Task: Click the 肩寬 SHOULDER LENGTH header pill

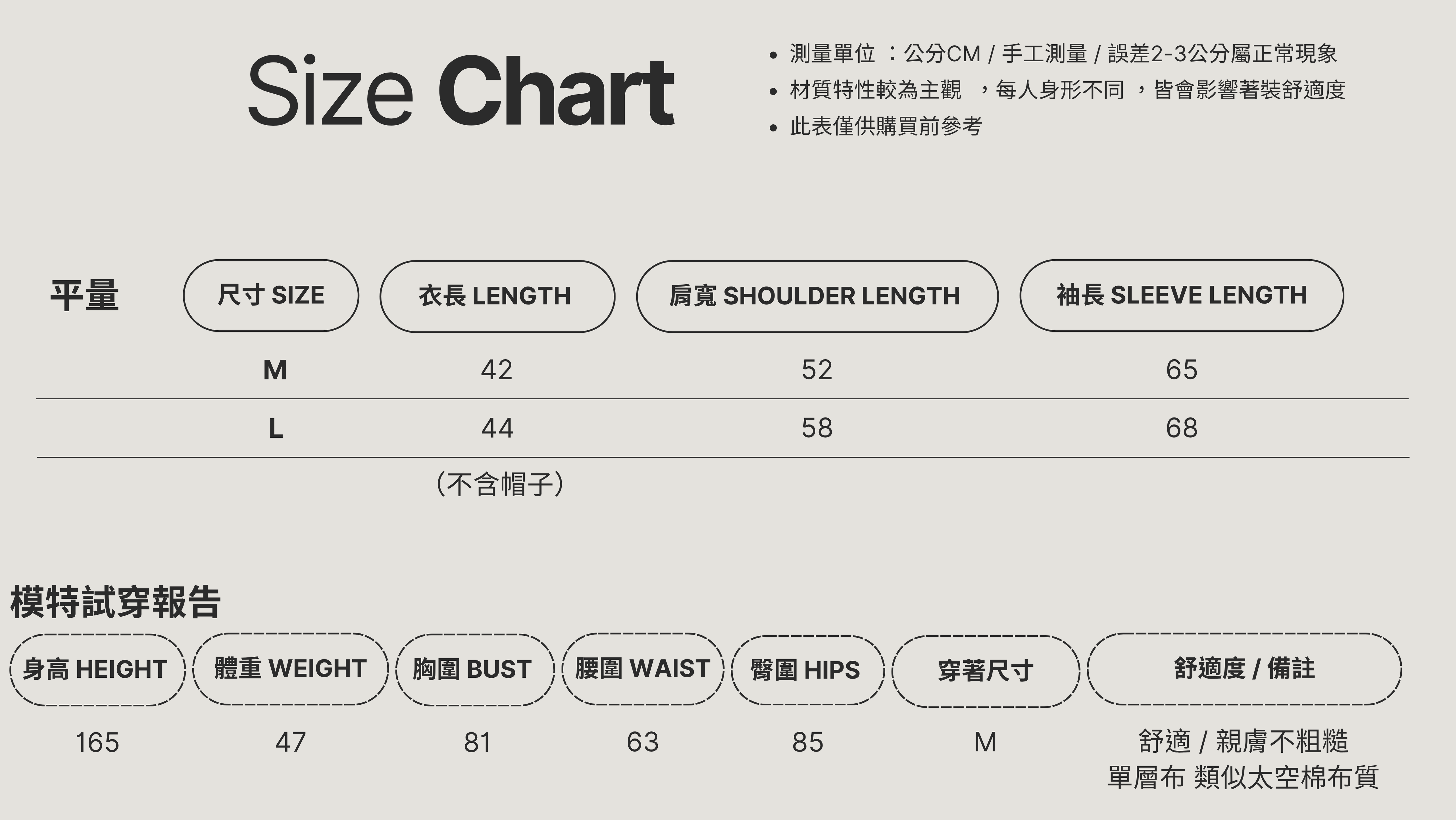Action: click(817, 296)
